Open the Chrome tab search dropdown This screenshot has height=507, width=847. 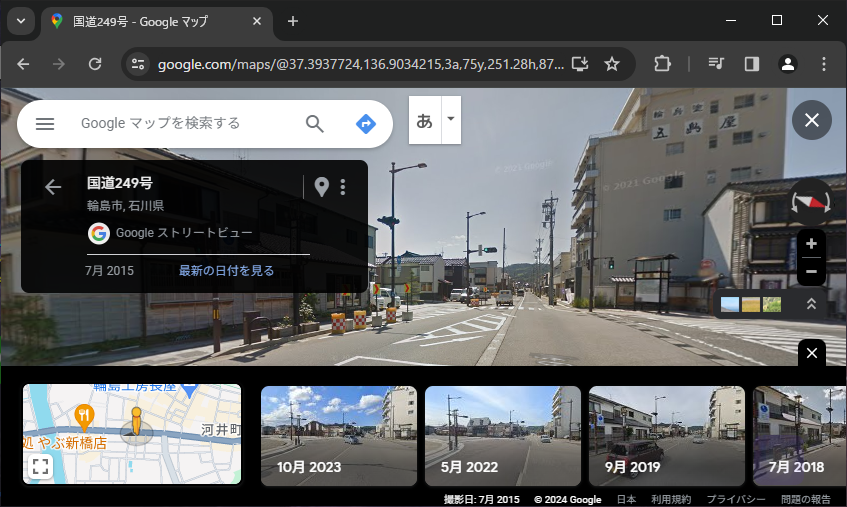point(21,21)
